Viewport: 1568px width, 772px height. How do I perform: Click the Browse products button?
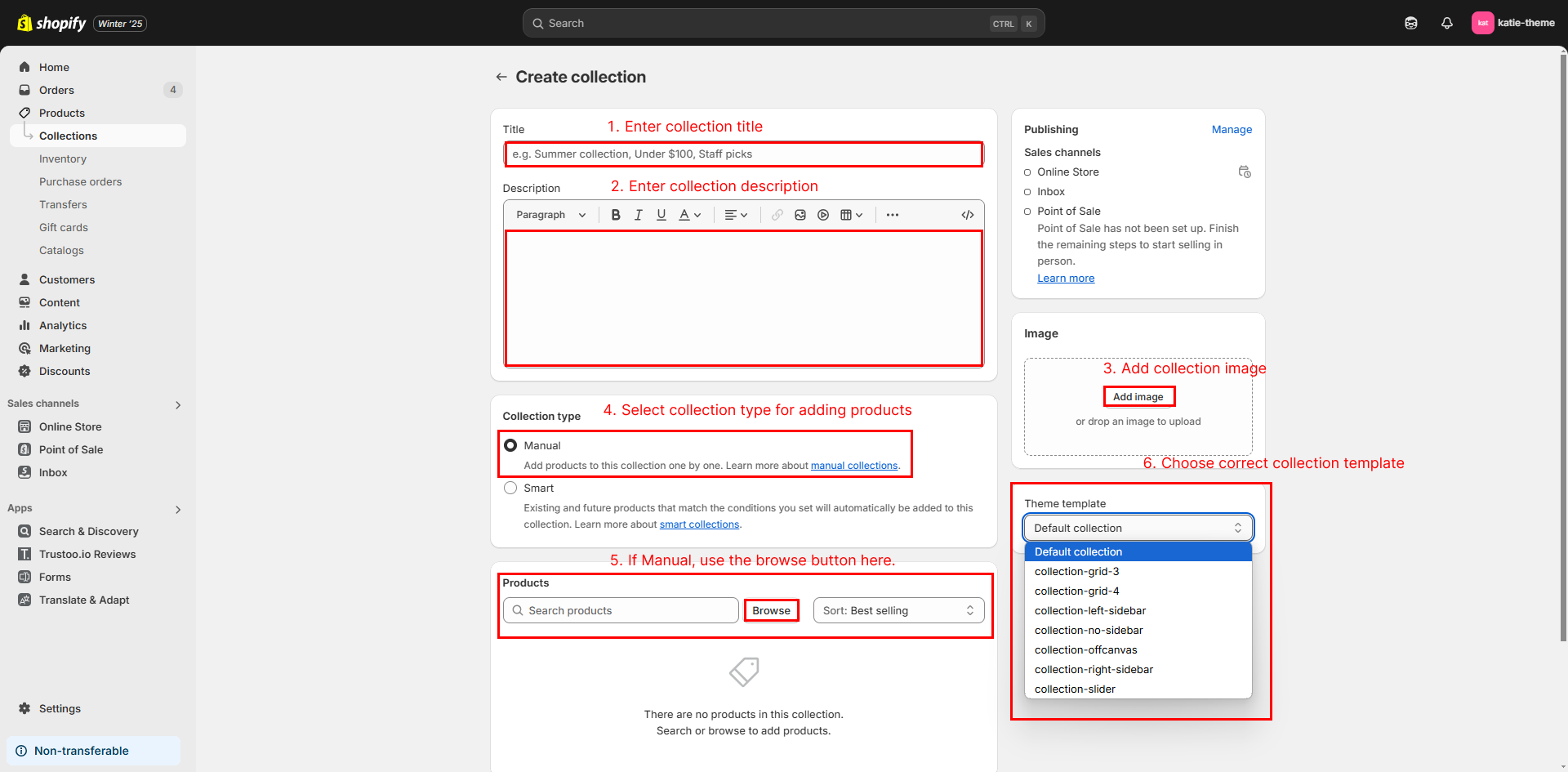point(771,610)
